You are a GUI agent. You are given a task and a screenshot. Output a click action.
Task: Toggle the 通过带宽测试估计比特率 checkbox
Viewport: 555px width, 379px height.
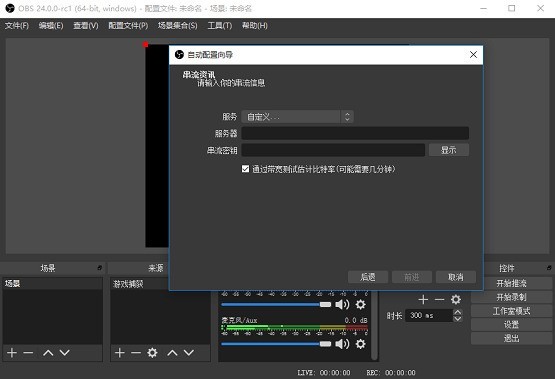point(245,169)
